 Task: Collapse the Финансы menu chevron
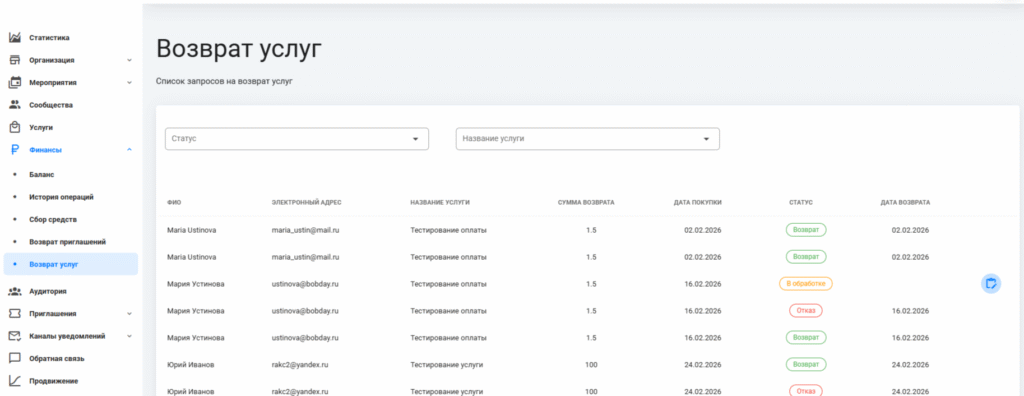[129, 150]
